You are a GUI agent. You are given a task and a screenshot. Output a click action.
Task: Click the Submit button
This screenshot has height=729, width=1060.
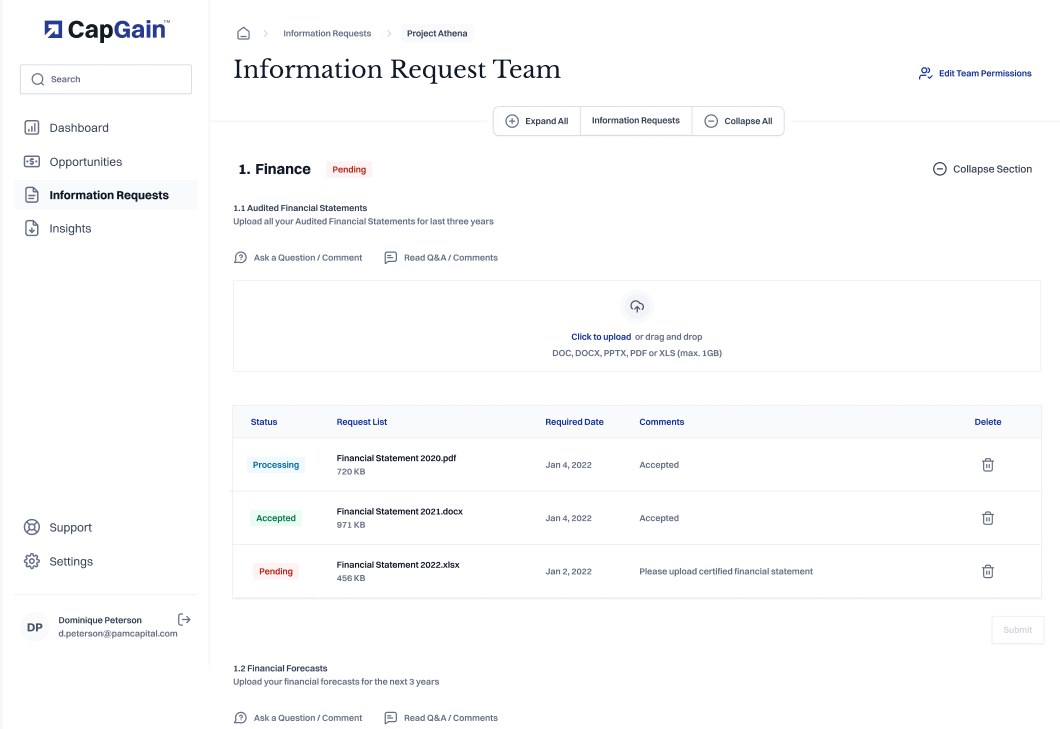pyautogui.click(x=1017, y=630)
